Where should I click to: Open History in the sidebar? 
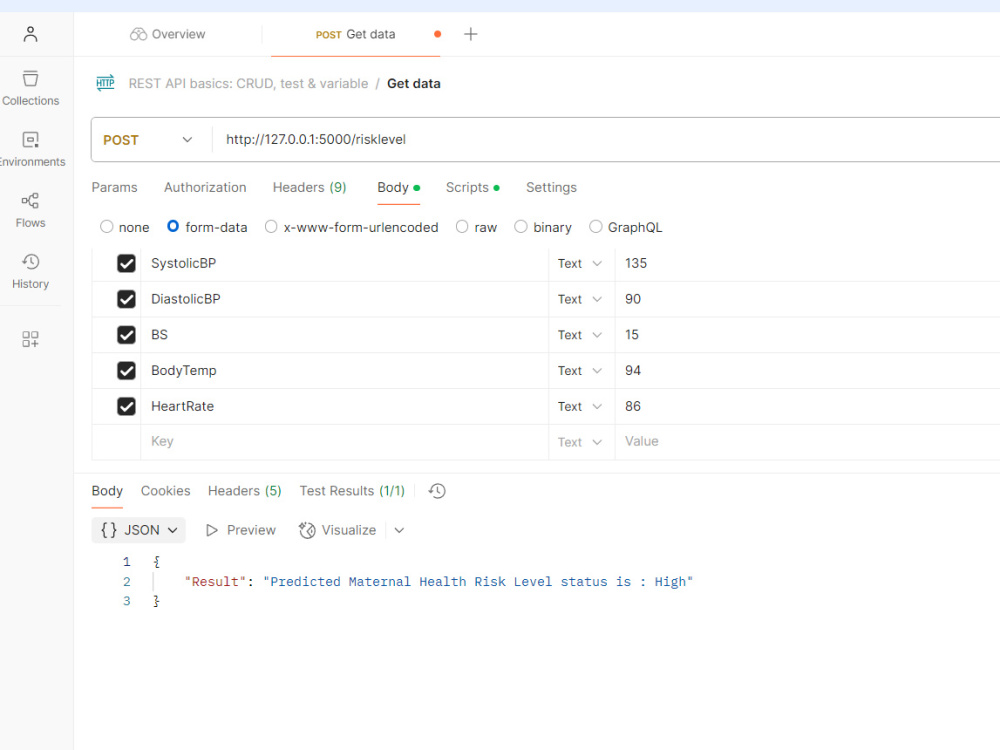30,272
